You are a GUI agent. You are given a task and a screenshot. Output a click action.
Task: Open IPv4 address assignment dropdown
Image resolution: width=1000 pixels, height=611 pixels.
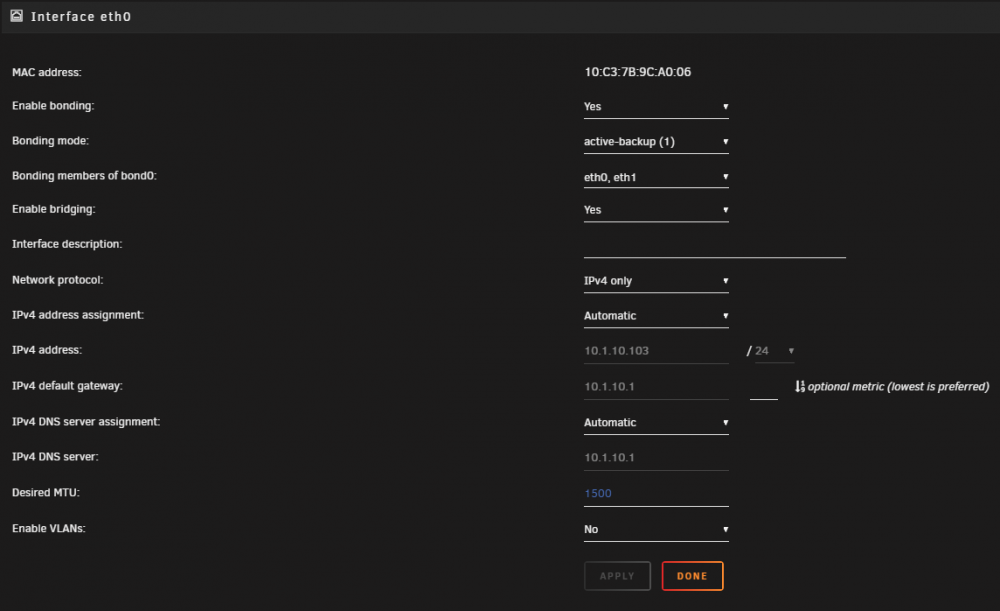pos(656,316)
